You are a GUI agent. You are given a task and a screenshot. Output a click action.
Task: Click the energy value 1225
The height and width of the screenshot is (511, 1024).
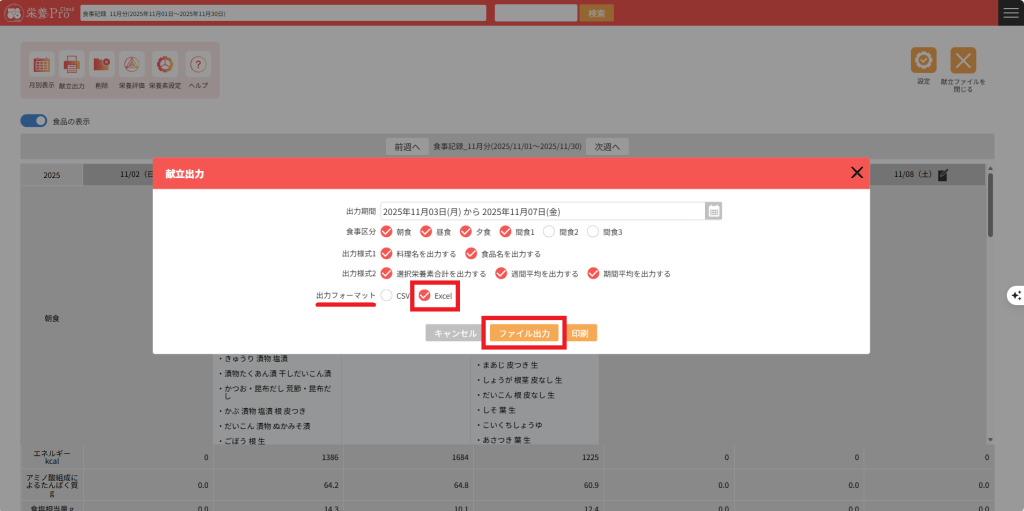(x=588, y=457)
